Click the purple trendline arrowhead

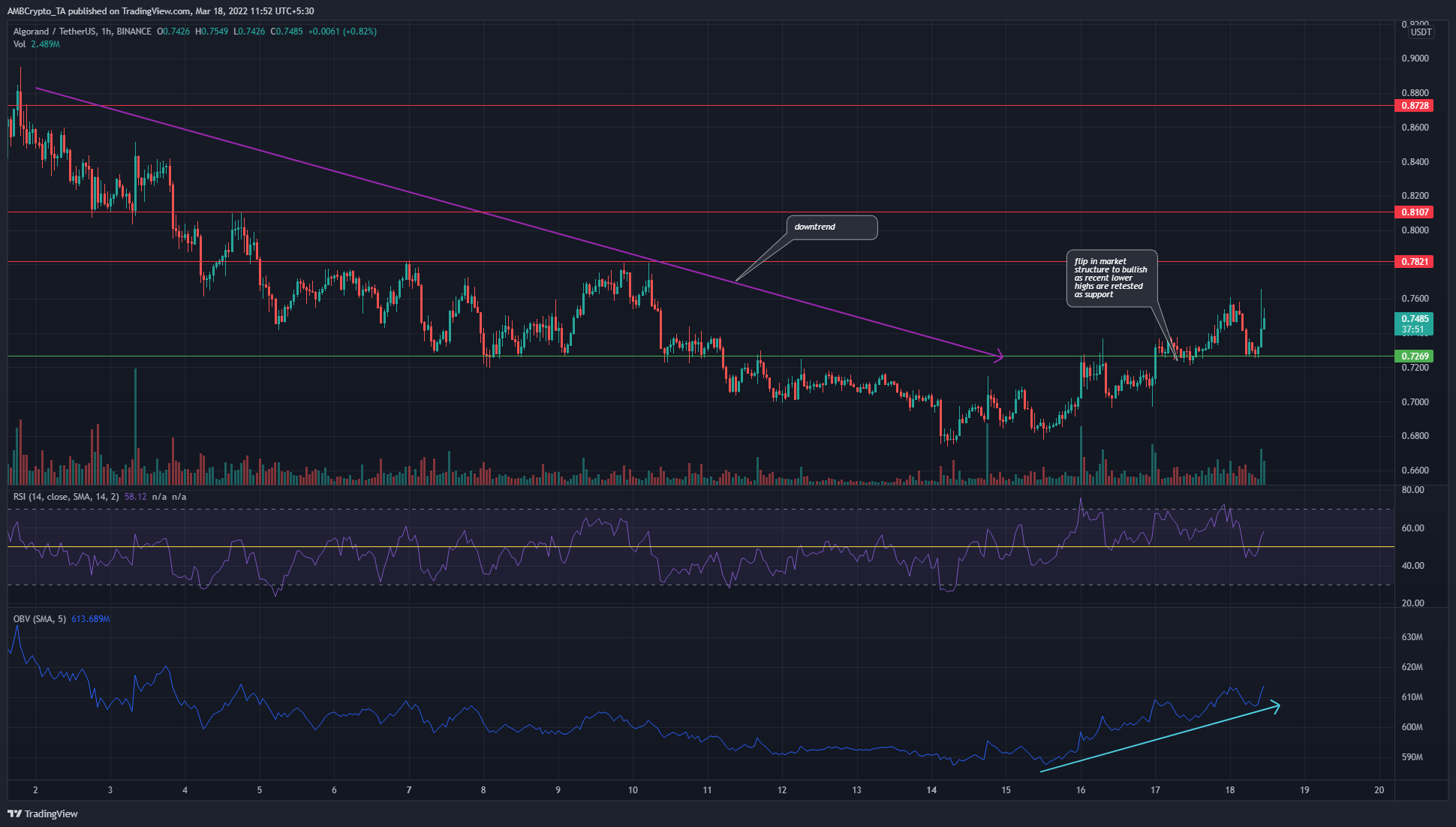pos(1000,356)
